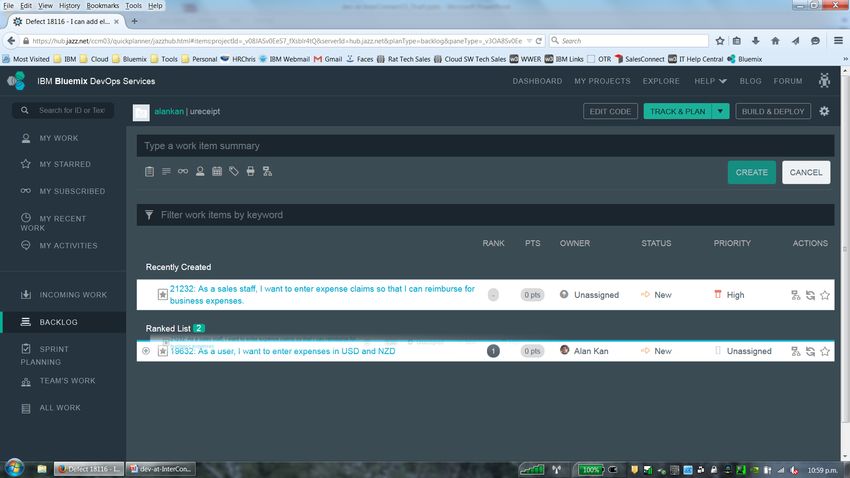The height and width of the screenshot is (478, 850).
Task: Click the printer-like icon in toolbar
Action: (250, 171)
